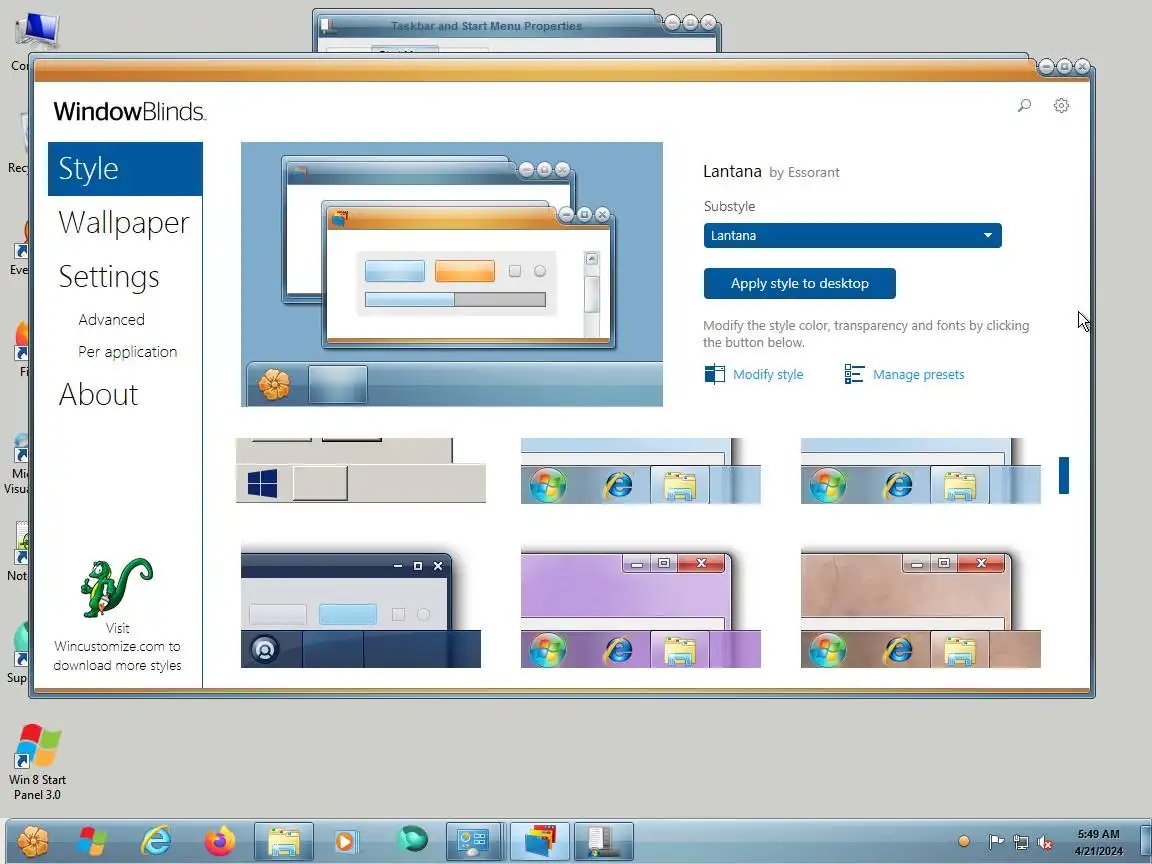This screenshot has height=864, width=1152.
Task: Click the muted volume tray icon
Action: 1044,842
